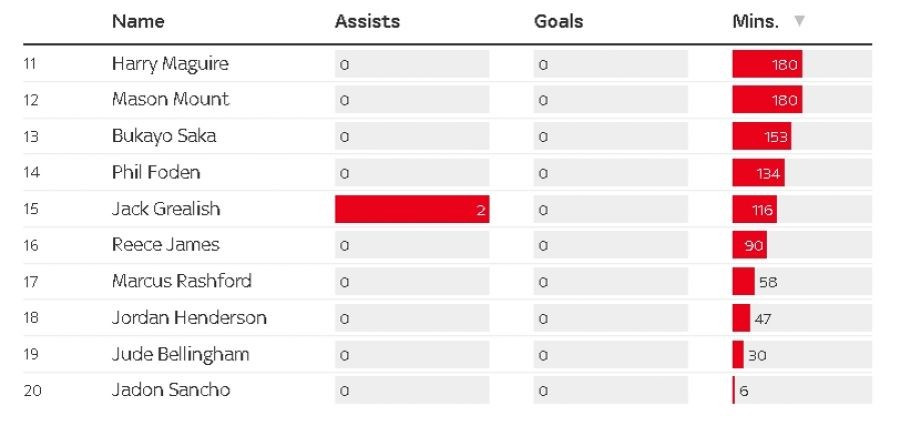The image size is (900, 436).
Task: Select Harry Maguire's name
Action: [x=170, y=64]
